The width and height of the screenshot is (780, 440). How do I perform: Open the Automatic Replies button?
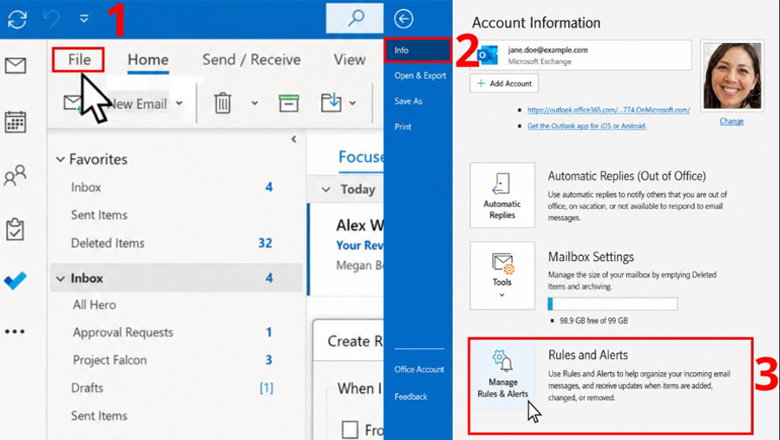pyautogui.click(x=502, y=195)
